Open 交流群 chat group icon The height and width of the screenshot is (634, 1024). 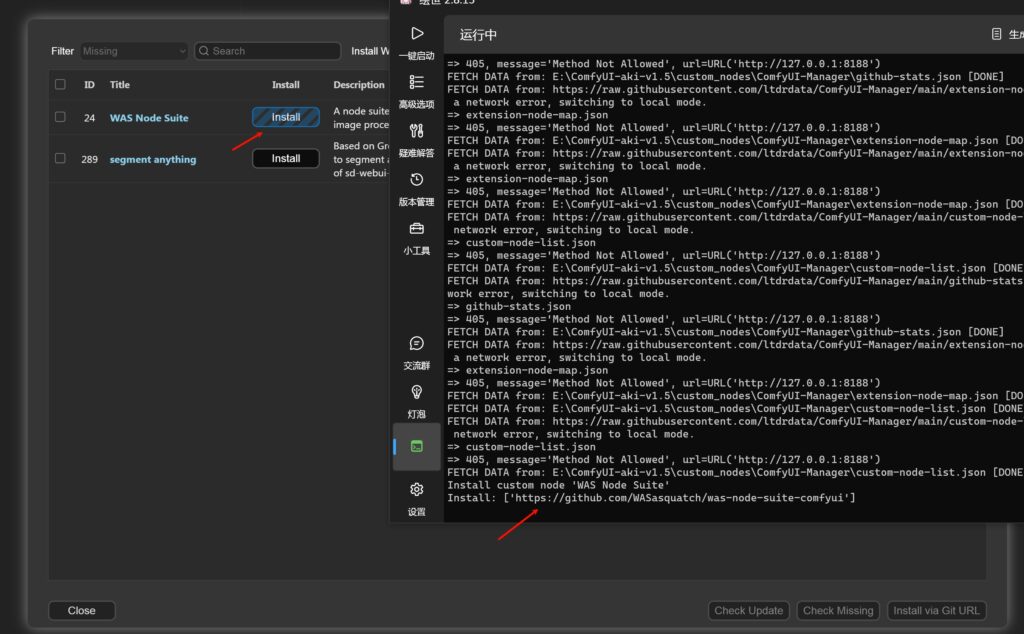pos(417,343)
